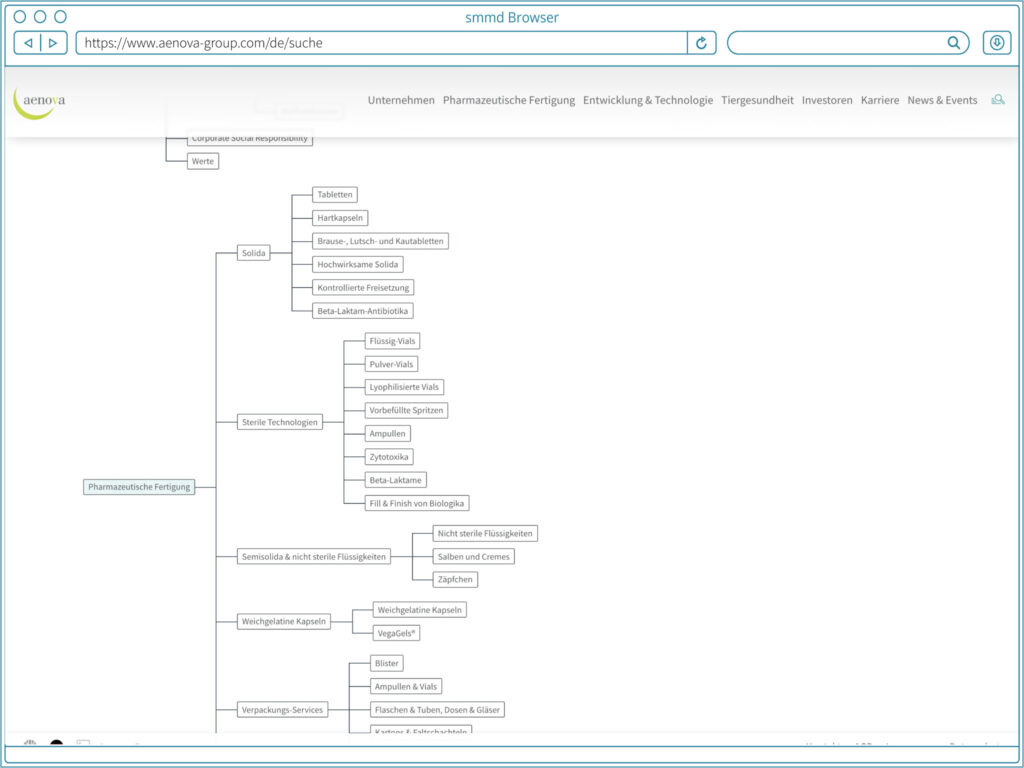Screen dimensions: 1024x768
Task: Open the Flüssig-Vials link
Action: (392, 341)
